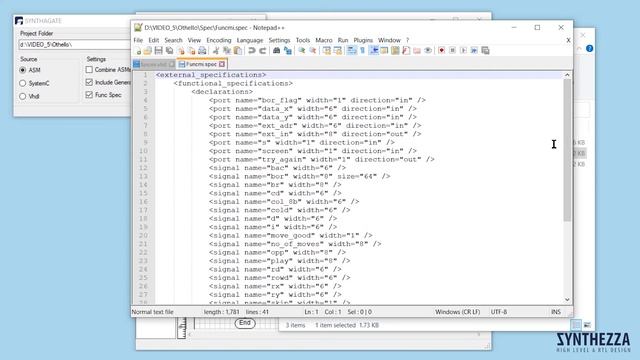Toggle Show All Characters pilcrow icon
This screenshot has height=360, width=640.
click(362, 51)
